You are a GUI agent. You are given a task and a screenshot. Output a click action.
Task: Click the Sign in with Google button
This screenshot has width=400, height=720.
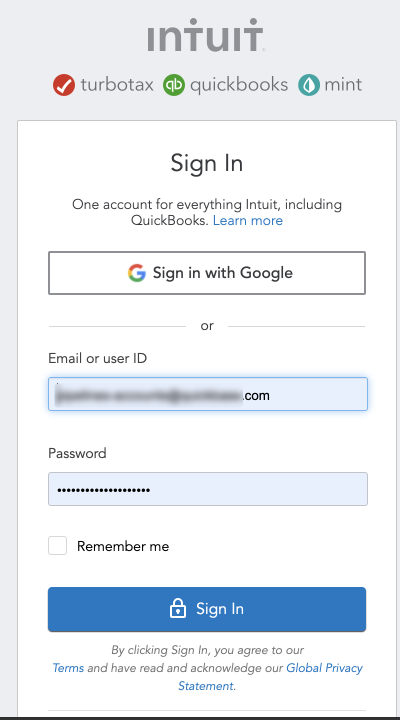(x=207, y=273)
